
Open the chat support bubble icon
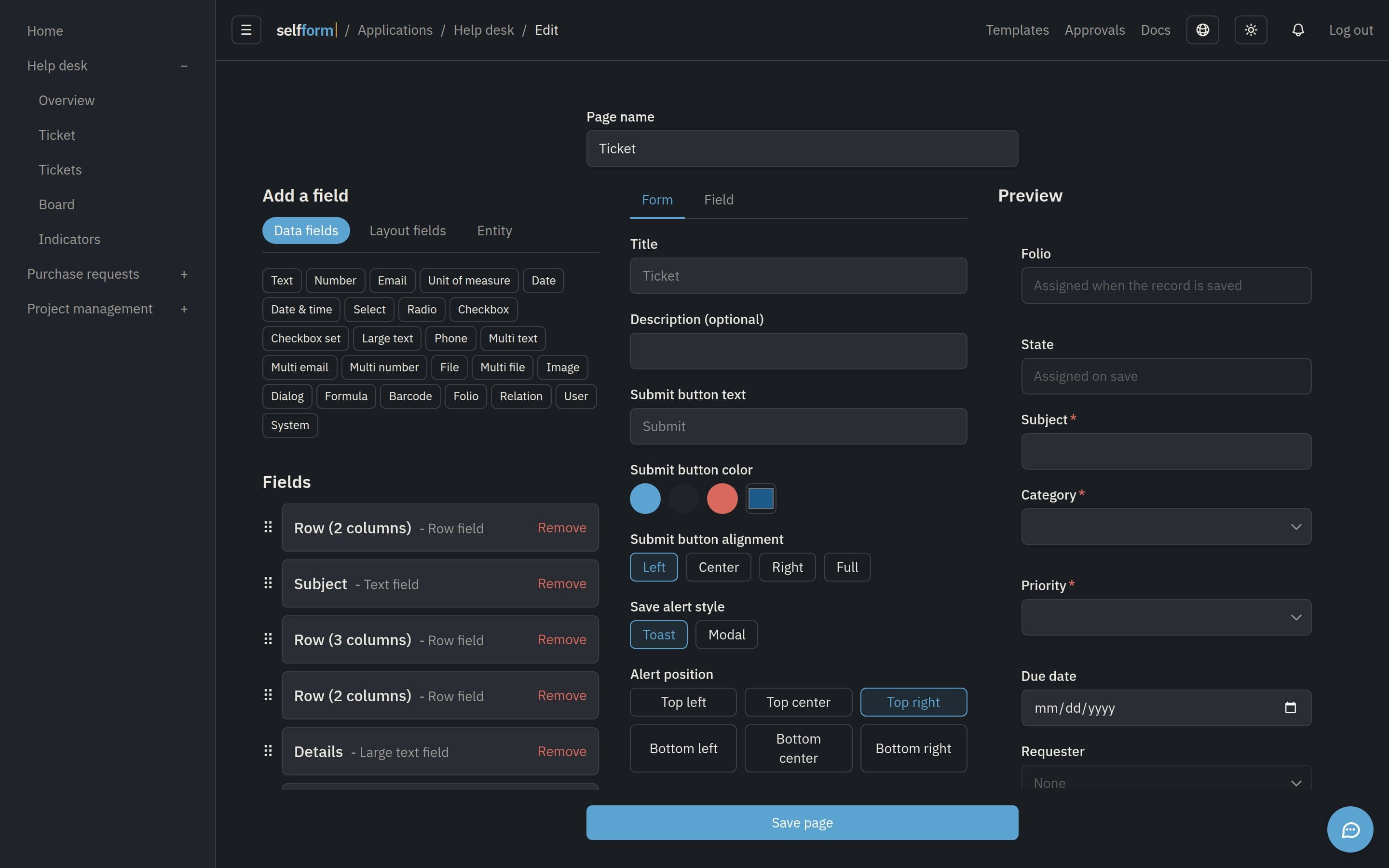[x=1350, y=829]
